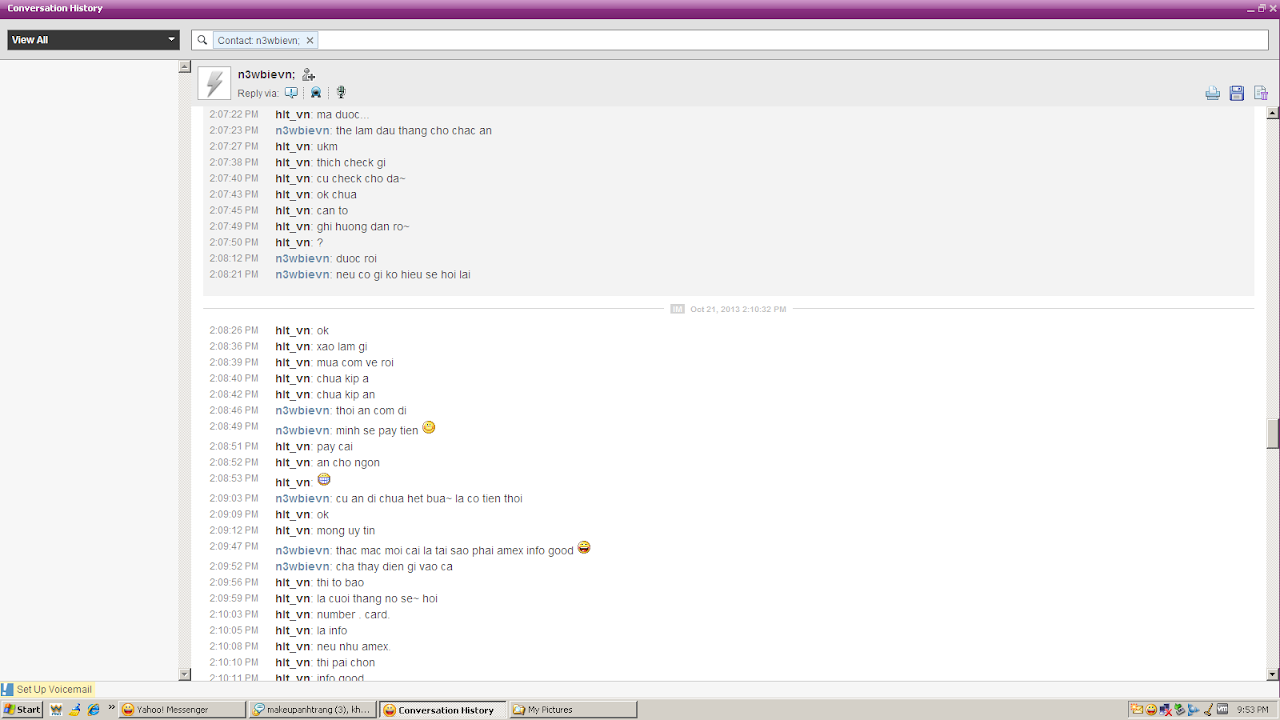Switch to the makeupanhtrang chat taskbar button

pos(313,709)
